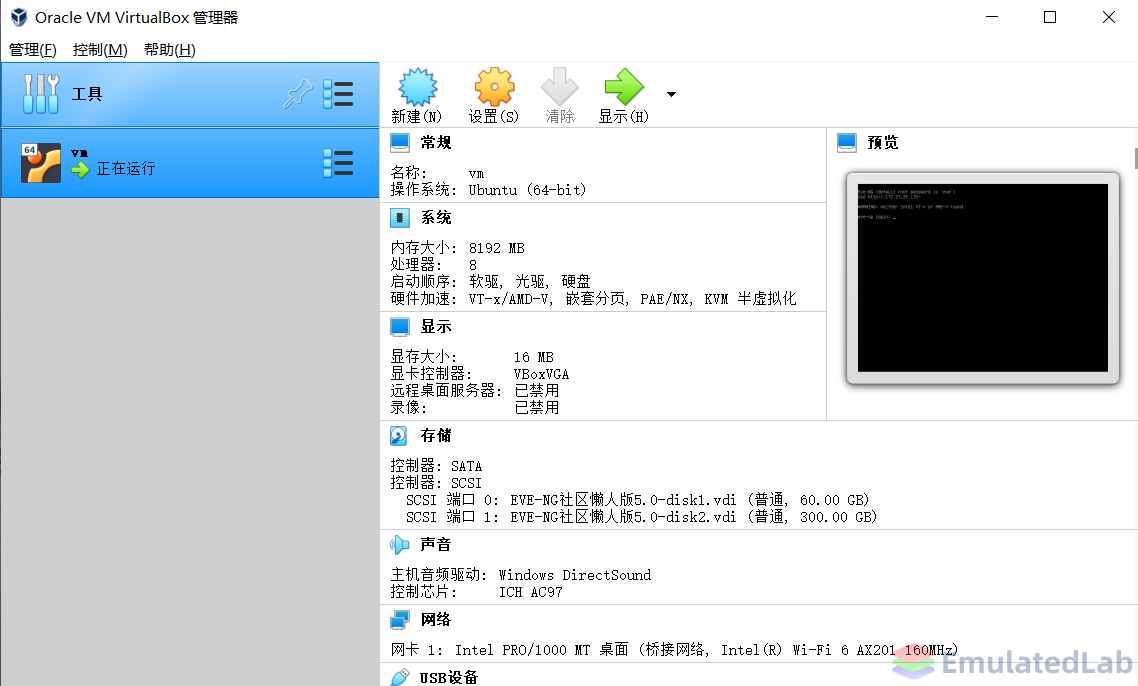Select the 工具 row label
1138x686 pixels.
(x=87, y=94)
